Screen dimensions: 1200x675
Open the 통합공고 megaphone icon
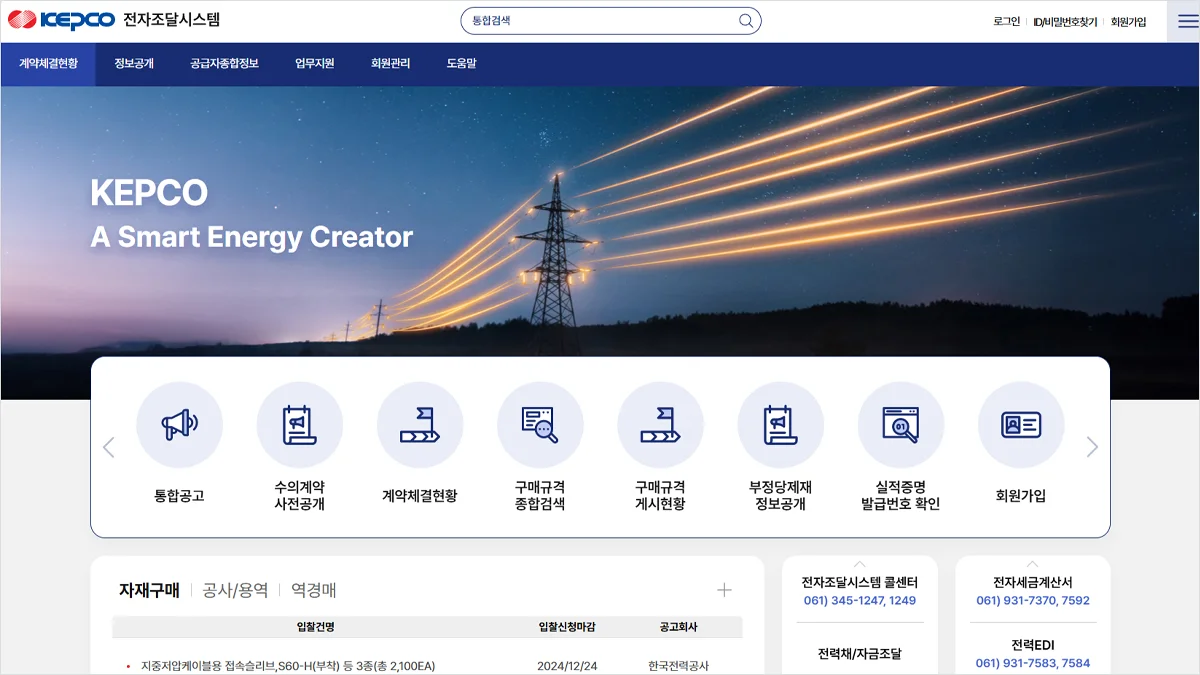(180, 425)
